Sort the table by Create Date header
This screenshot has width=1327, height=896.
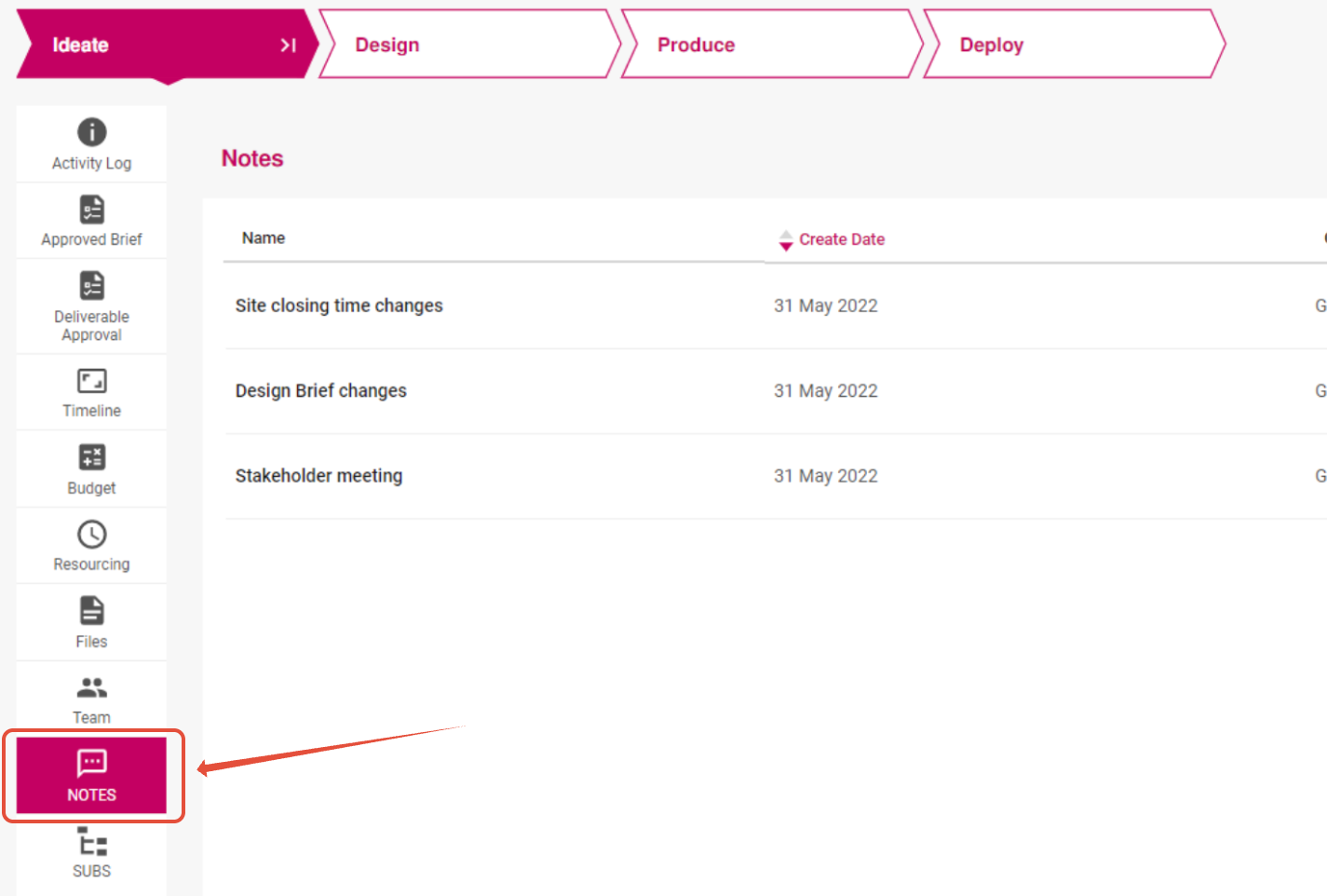(x=842, y=239)
